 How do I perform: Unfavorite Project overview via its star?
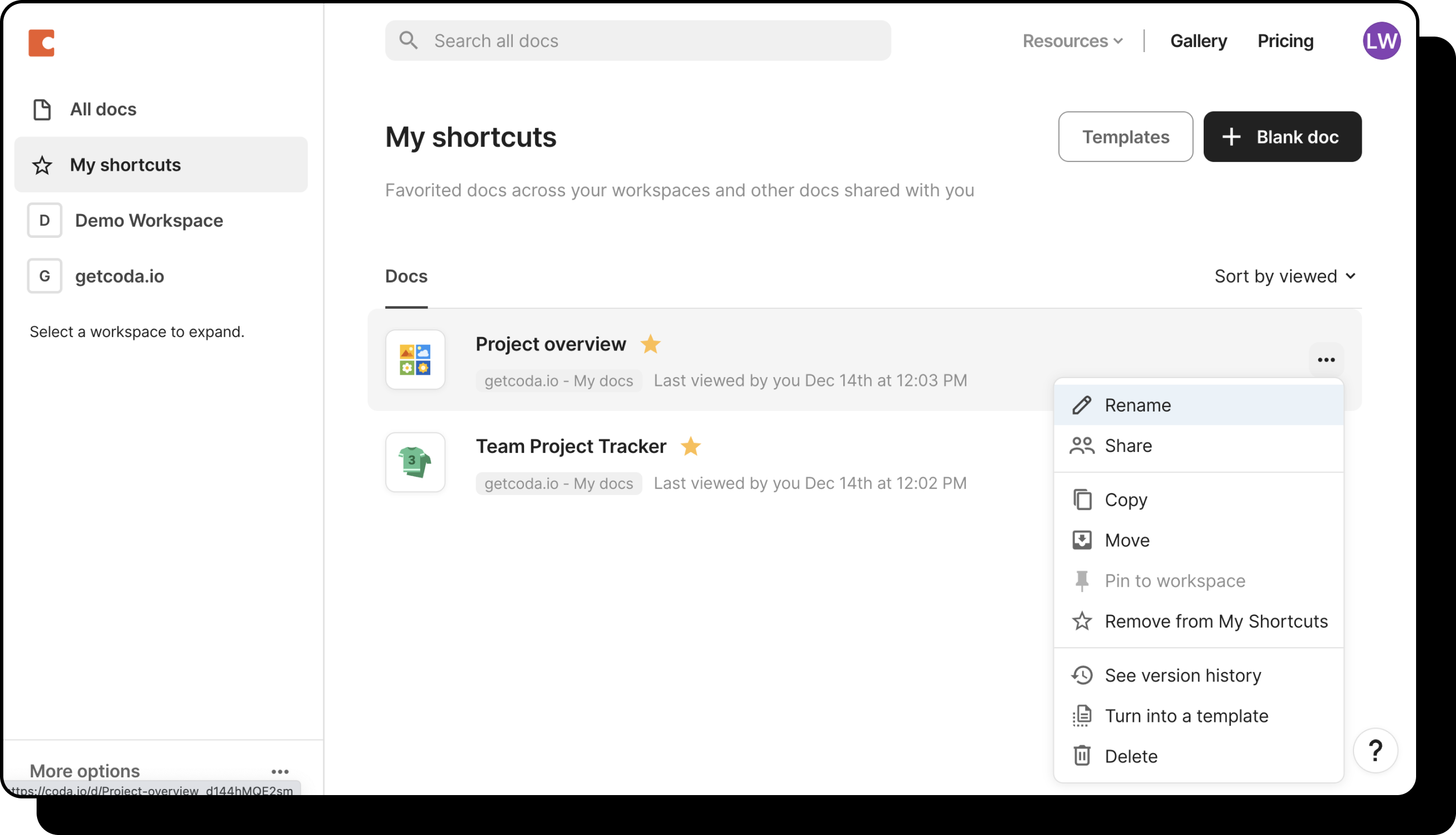pos(650,344)
